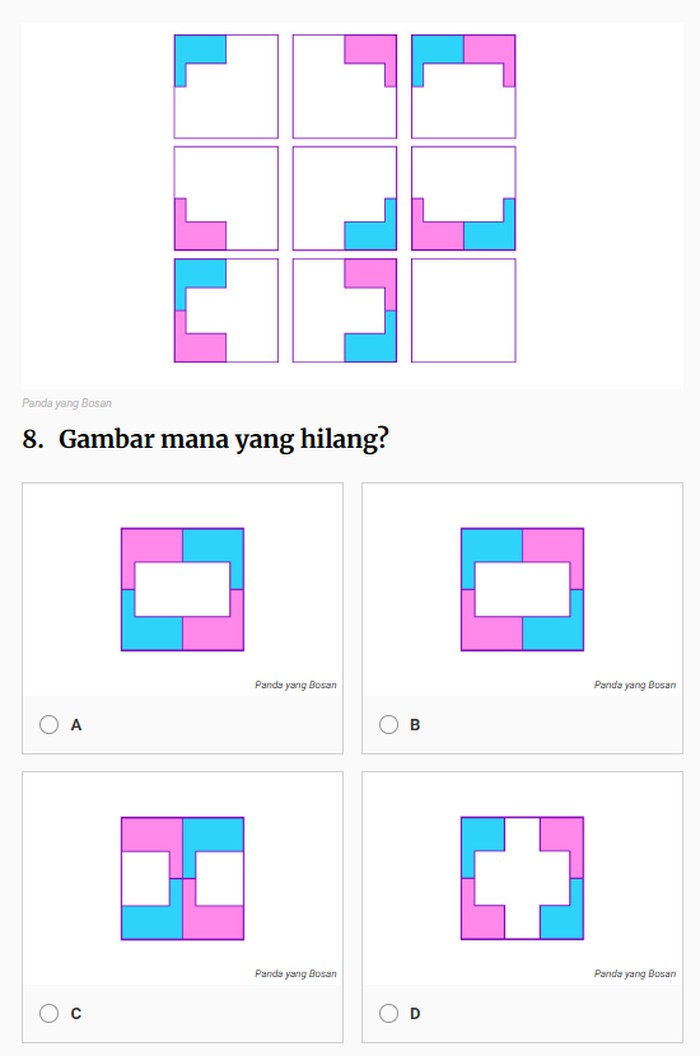Viewport: 700px width, 1056px height.
Task: Click top-left puzzle cell with blue corner
Action: click(226, 87)
